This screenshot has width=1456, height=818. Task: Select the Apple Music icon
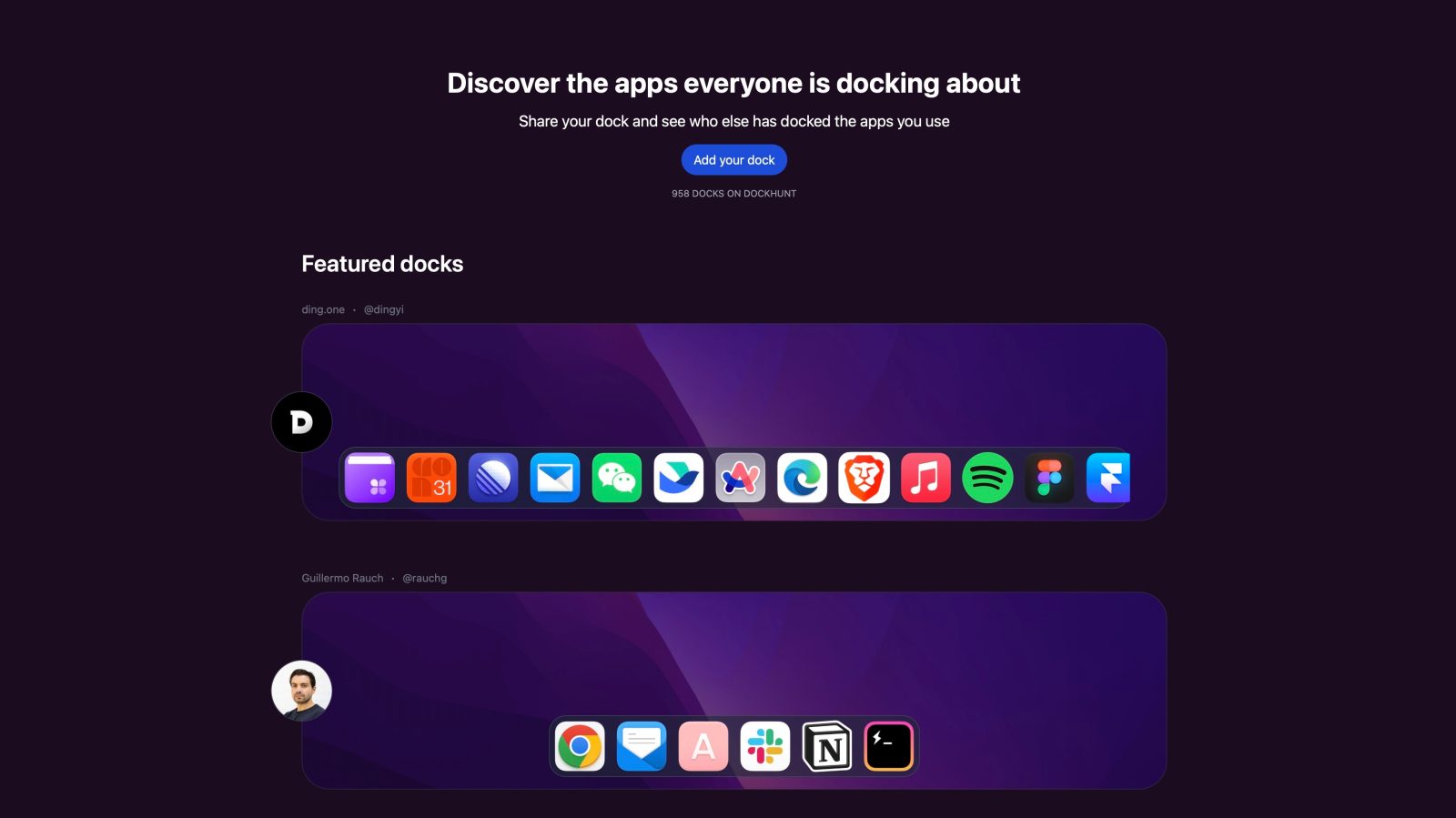pos(925,478)
